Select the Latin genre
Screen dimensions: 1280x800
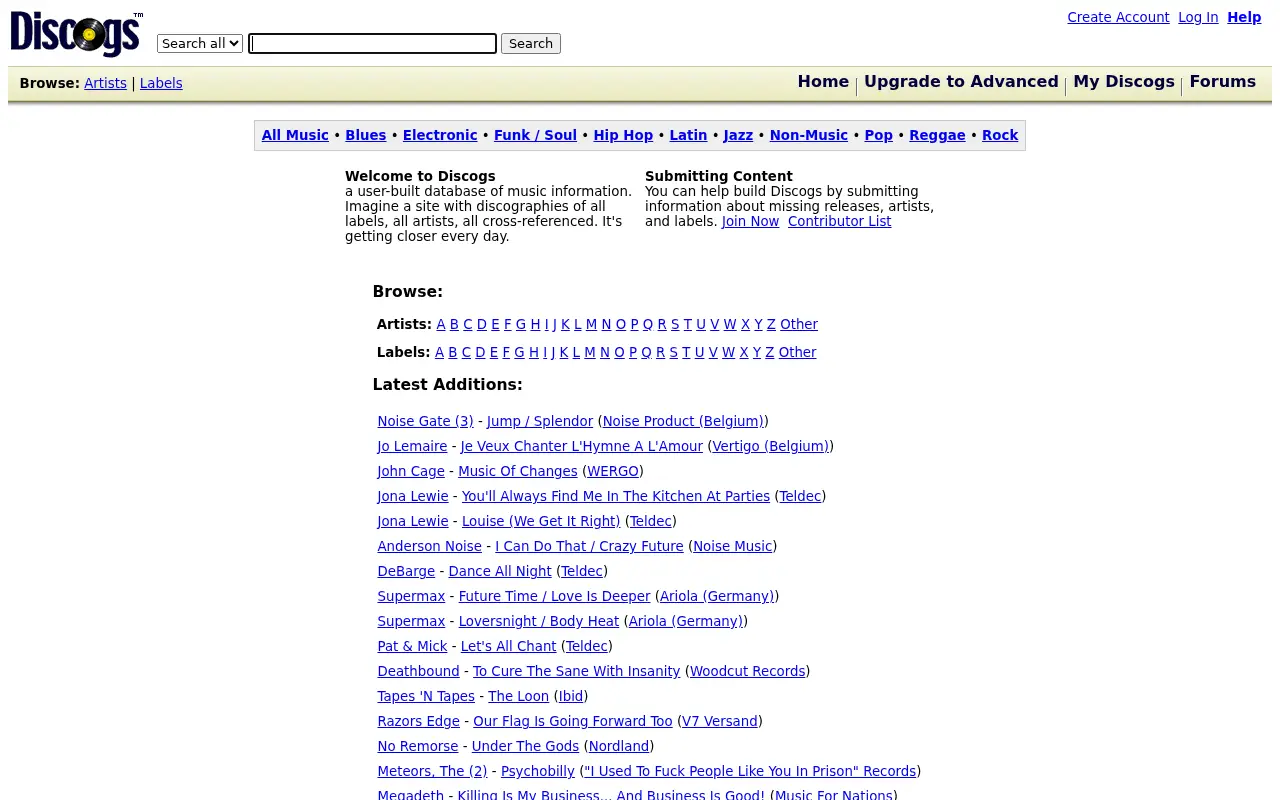688,135
